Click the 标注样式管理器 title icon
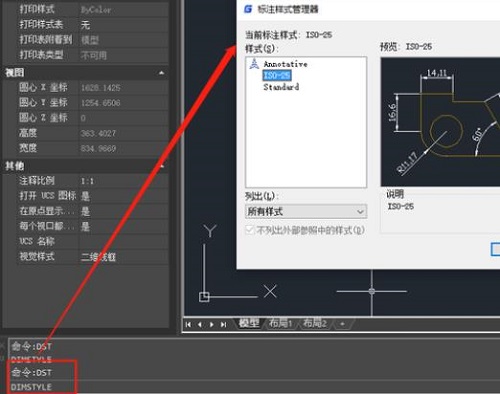 coord(248,9)
